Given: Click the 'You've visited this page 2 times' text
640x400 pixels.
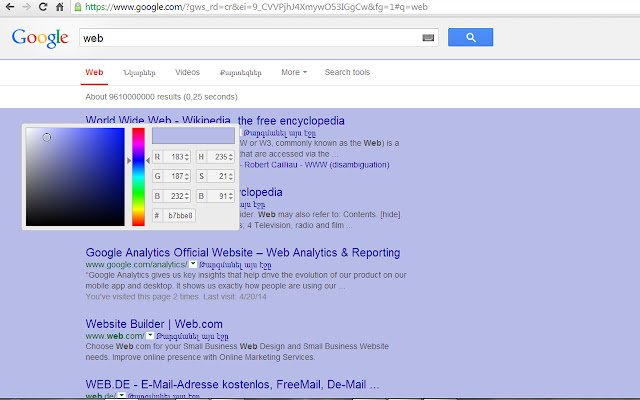Looking at the screenshot, I should pos(142,297).
